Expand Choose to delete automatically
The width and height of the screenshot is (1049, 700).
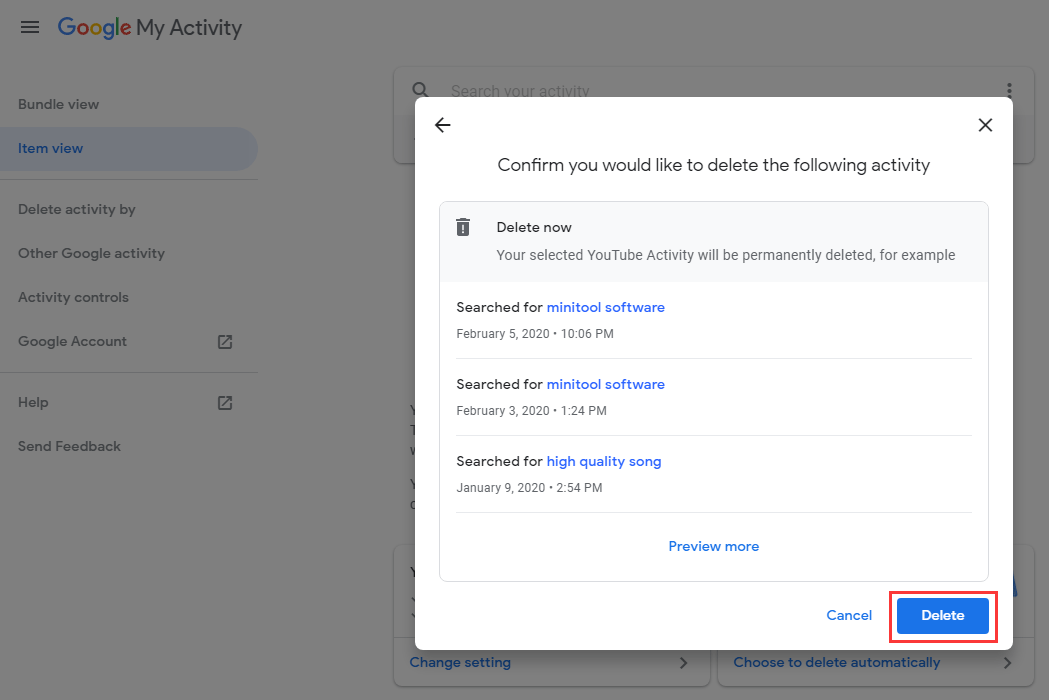coord(836,662)
